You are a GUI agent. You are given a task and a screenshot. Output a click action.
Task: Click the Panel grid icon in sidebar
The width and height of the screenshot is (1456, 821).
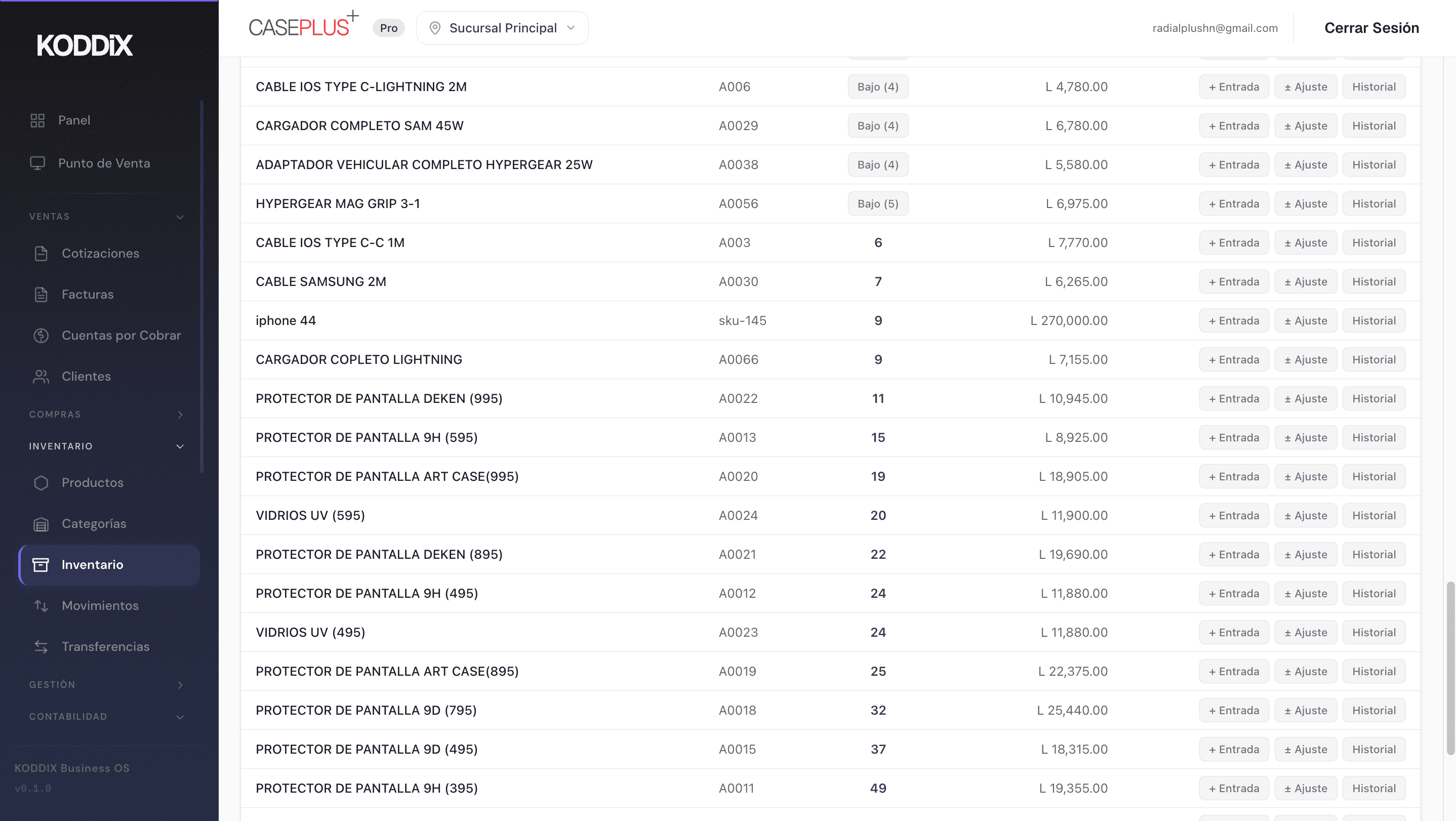point(37,120)
